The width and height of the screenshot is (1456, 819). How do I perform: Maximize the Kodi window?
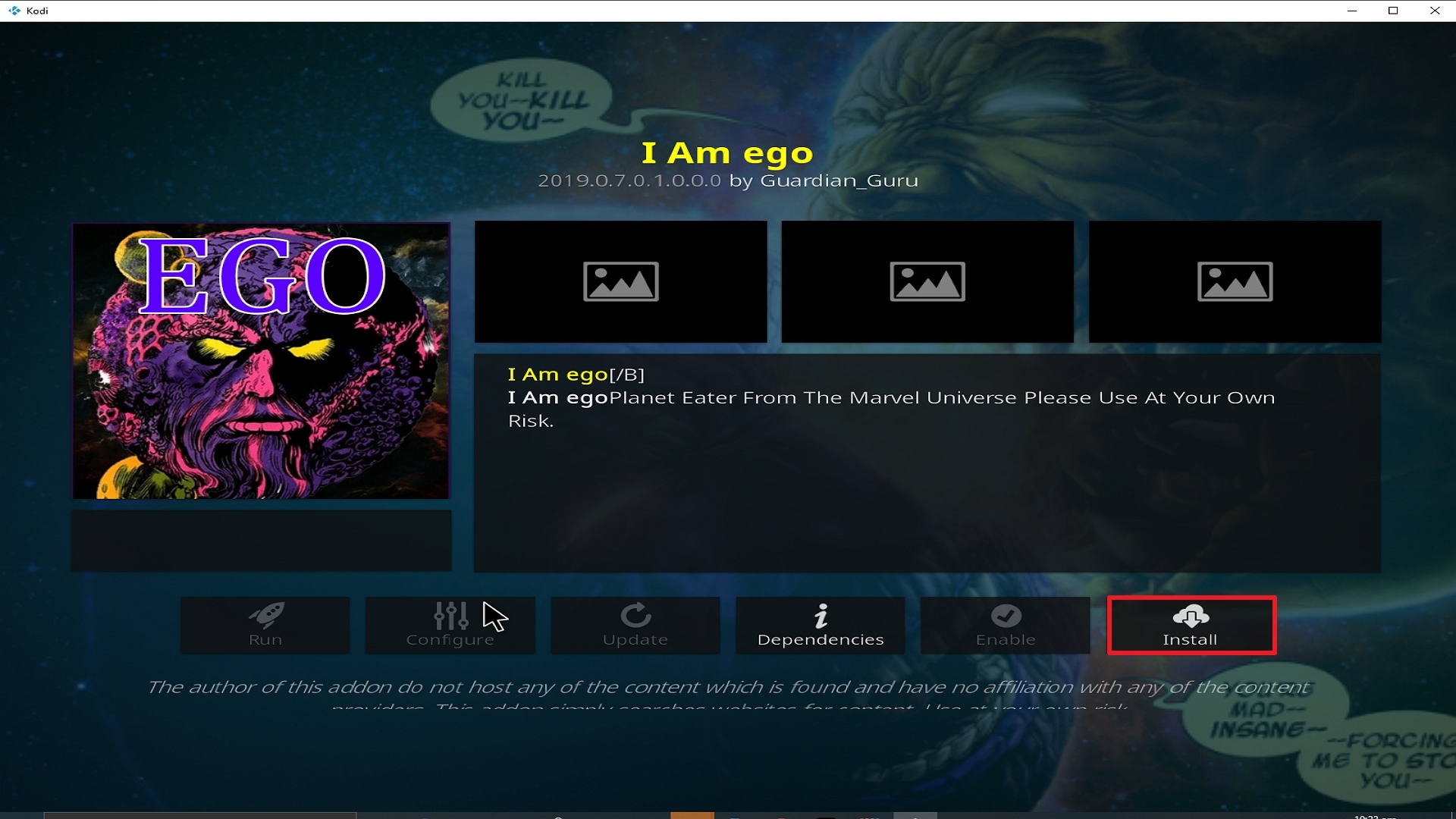(1393, 11)
